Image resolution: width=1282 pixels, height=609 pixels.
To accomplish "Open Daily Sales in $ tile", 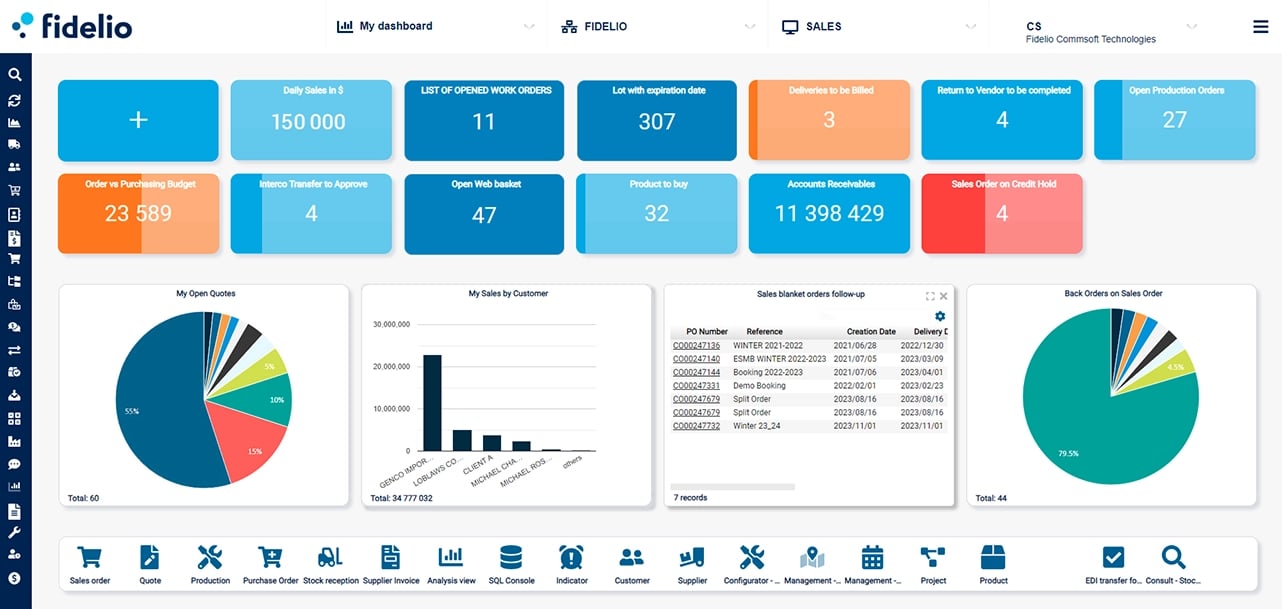I will 311,120.
